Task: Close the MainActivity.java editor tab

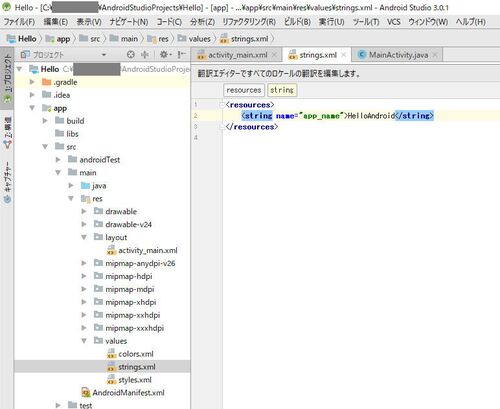Action: click(435, 55)
